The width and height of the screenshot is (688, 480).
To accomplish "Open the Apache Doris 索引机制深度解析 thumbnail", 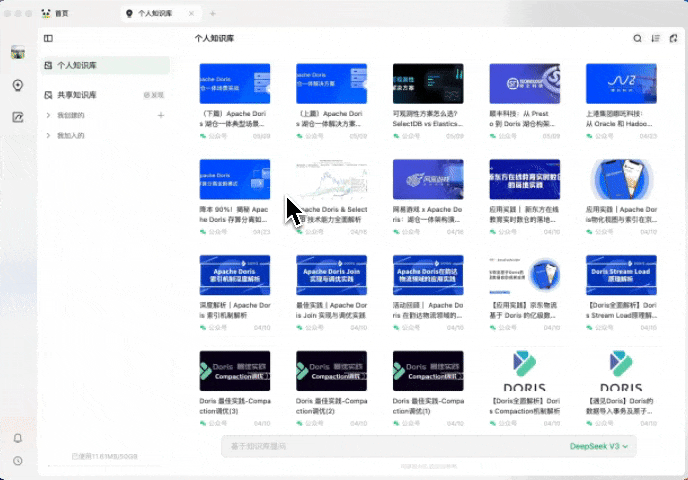I will [x=235, y=275].
